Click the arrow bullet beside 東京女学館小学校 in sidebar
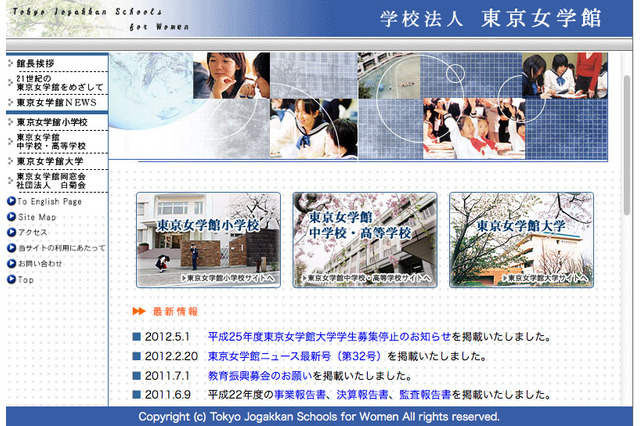Screen dimensions: 640x426 click(x=10, y=122)
